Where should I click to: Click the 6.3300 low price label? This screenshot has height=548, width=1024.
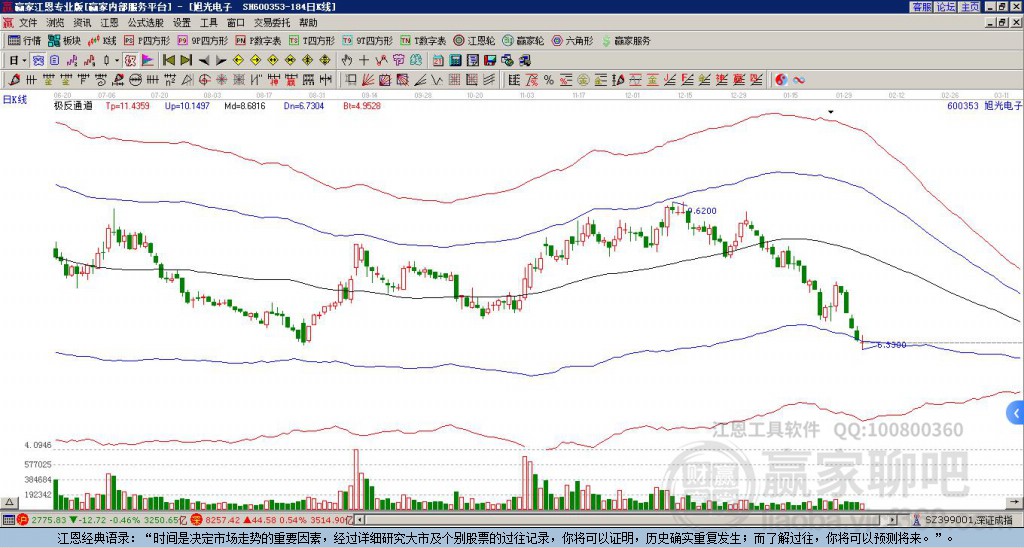coord(891,345)
